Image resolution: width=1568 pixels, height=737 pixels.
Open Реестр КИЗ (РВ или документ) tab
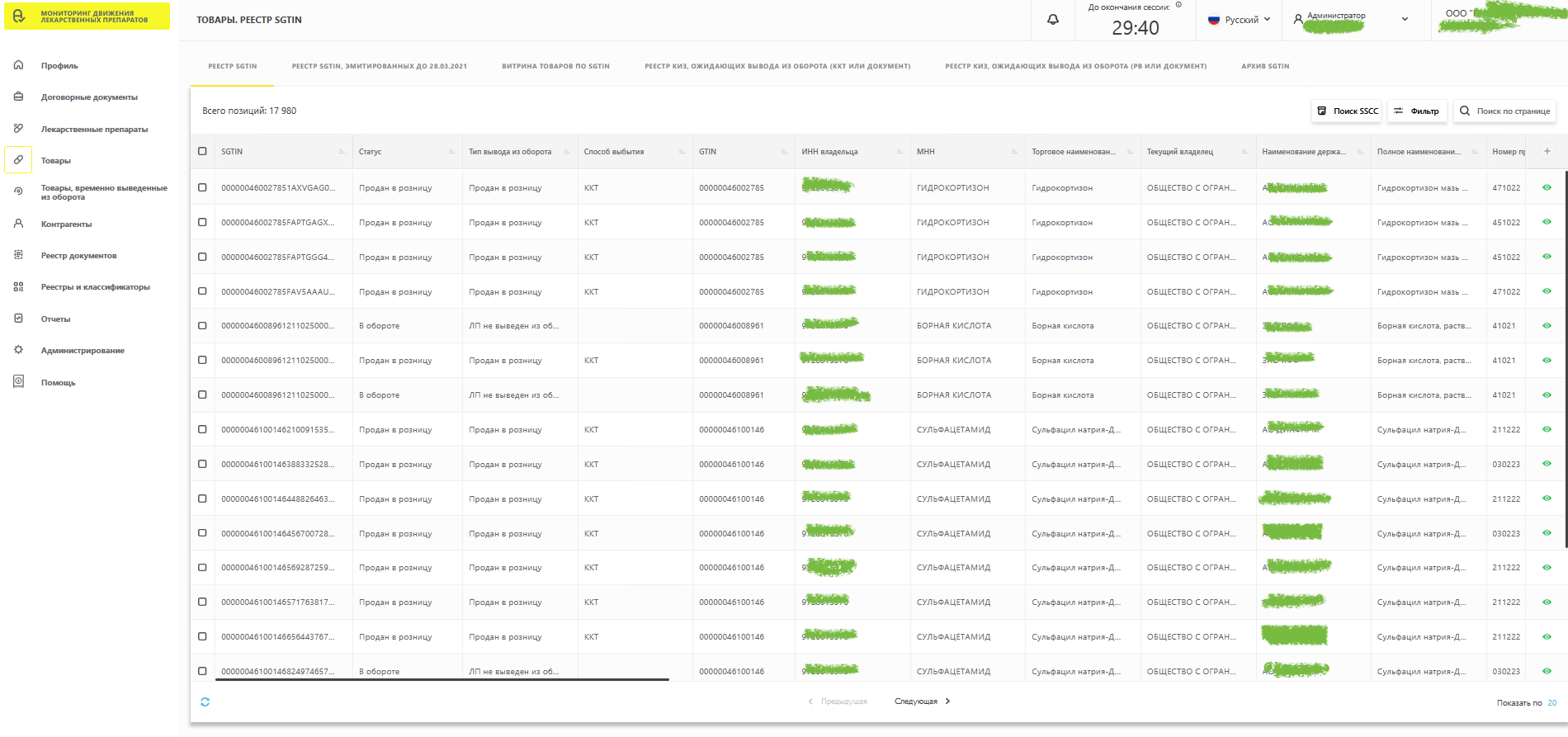tap(1076, 66)
